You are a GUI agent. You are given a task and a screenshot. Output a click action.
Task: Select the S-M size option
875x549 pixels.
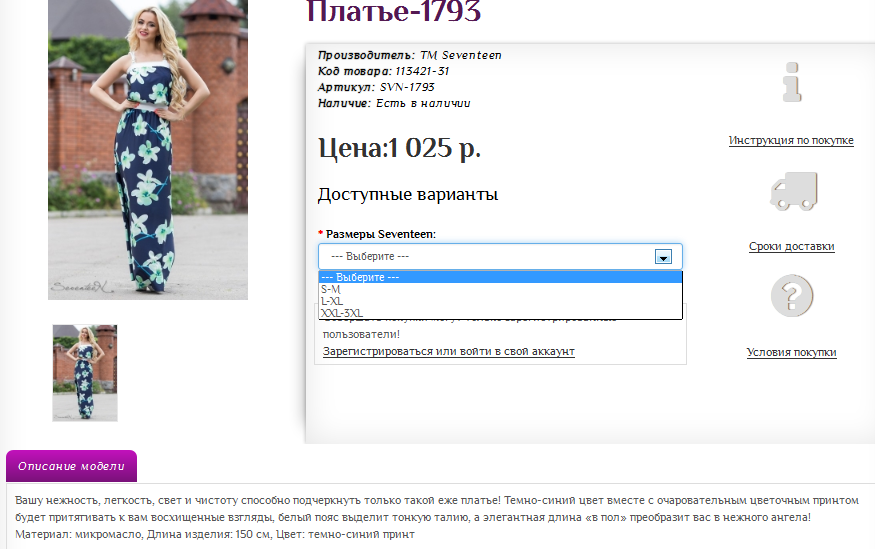tap(500, 289)
